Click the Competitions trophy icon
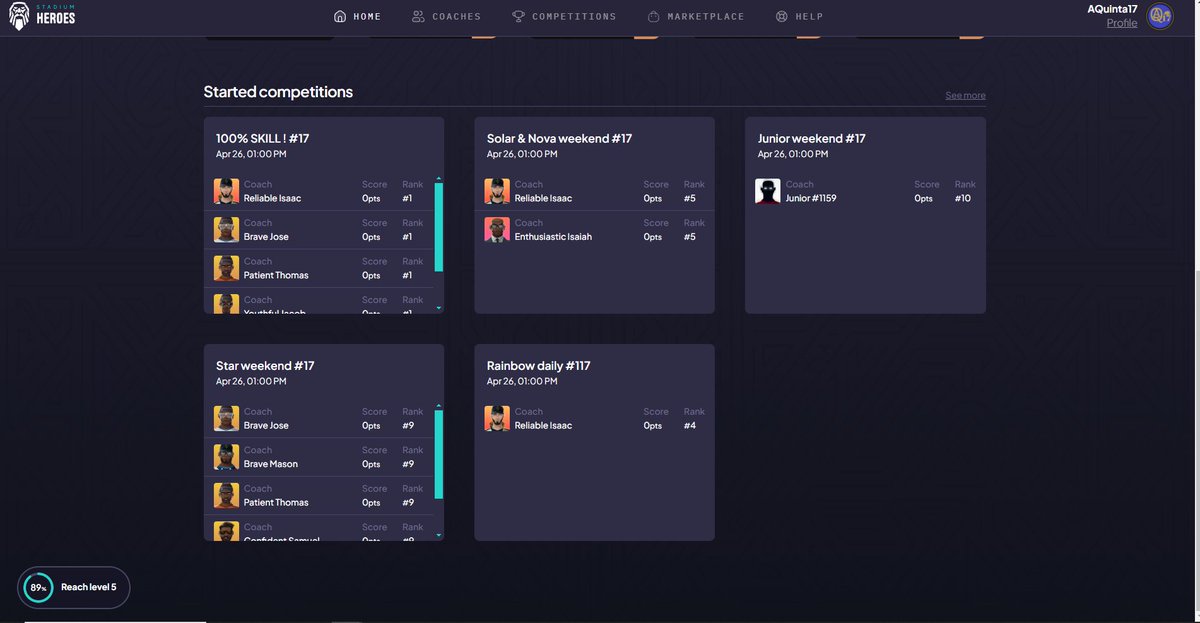 click(518, 17)
